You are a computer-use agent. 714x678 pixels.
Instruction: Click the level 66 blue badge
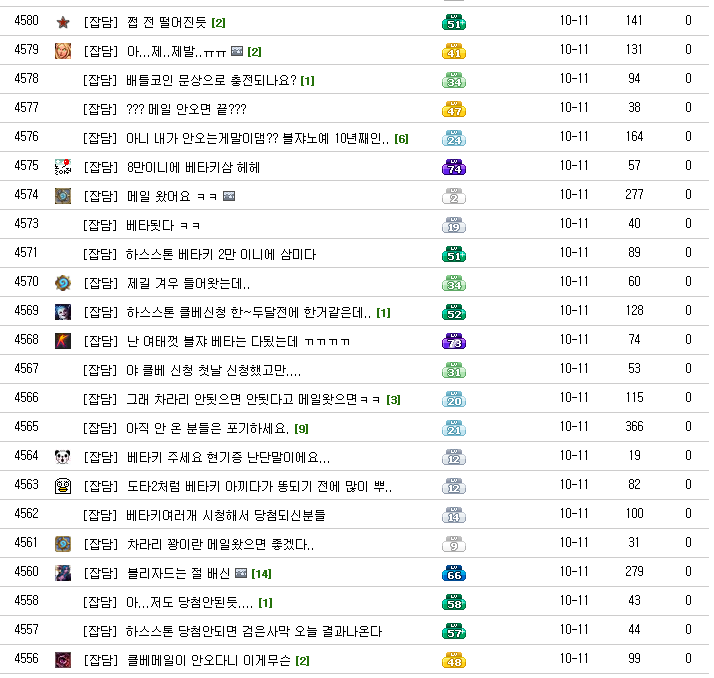tap(454, 573)
